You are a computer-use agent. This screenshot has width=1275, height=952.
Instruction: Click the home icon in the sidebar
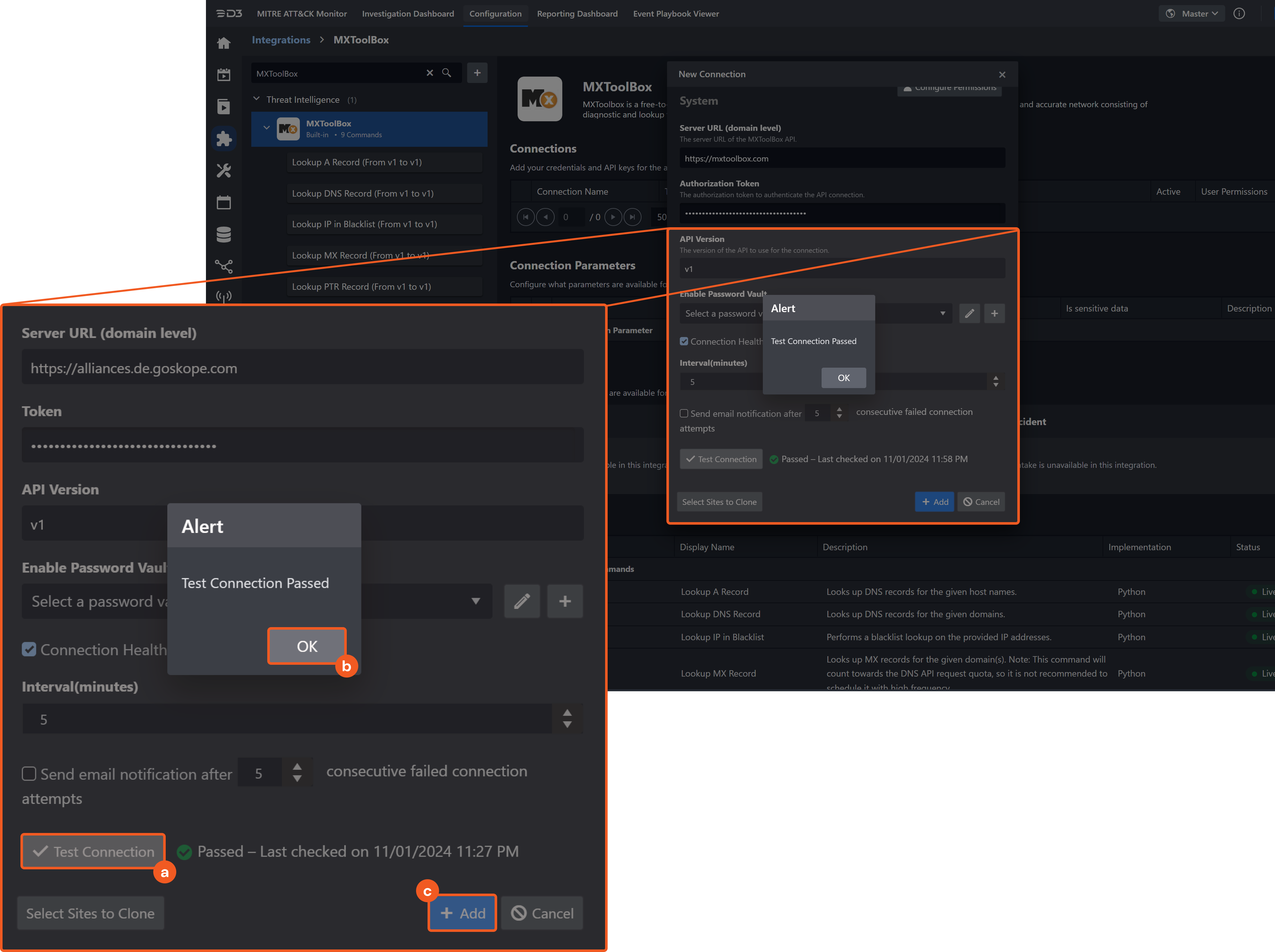coord(224,43)
